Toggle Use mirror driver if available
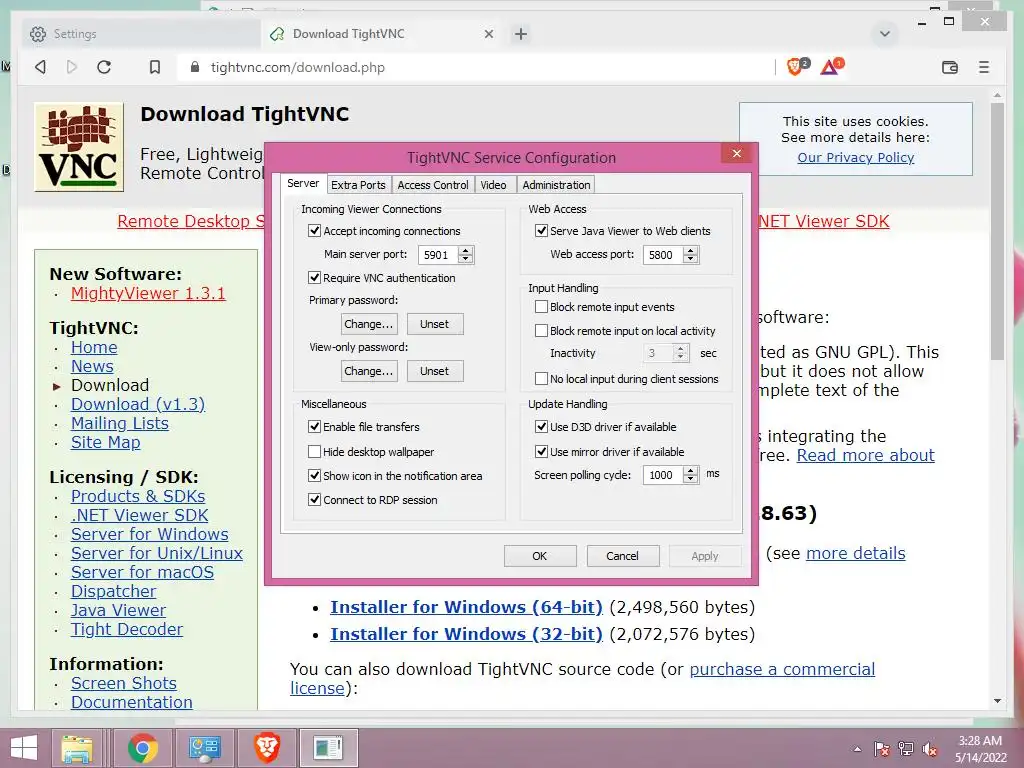Viewport: 1024px width, 768px height. pos(541,451)
